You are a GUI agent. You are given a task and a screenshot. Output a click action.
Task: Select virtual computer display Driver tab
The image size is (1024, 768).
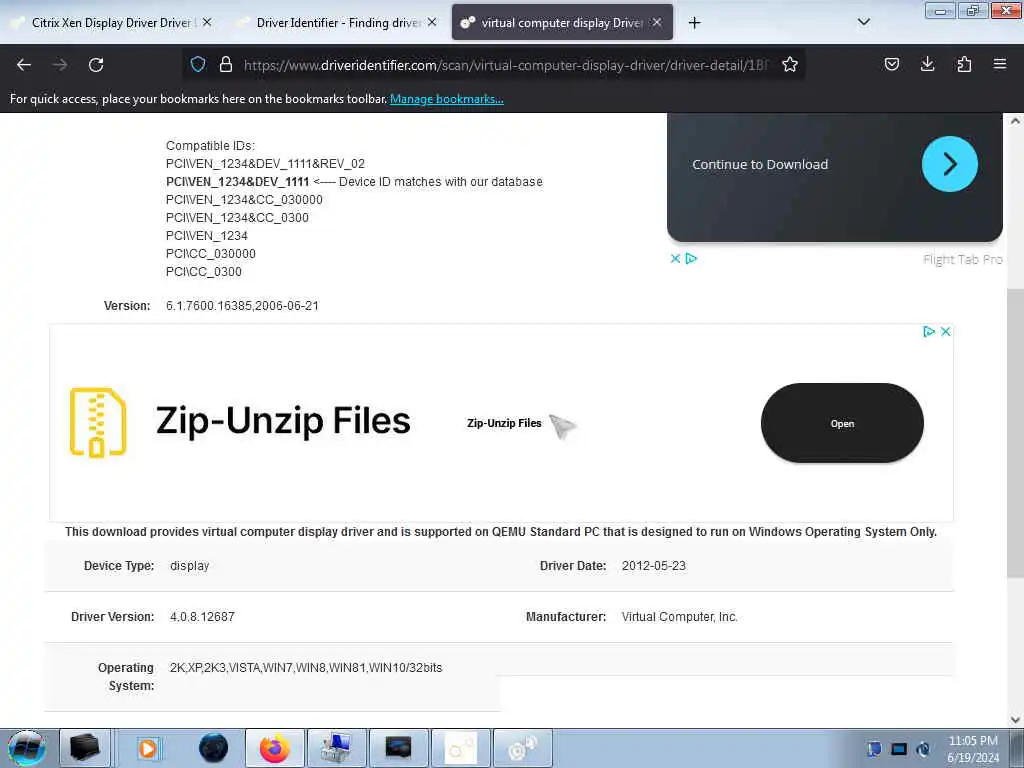pyautogui.click(x=562, y=23)
